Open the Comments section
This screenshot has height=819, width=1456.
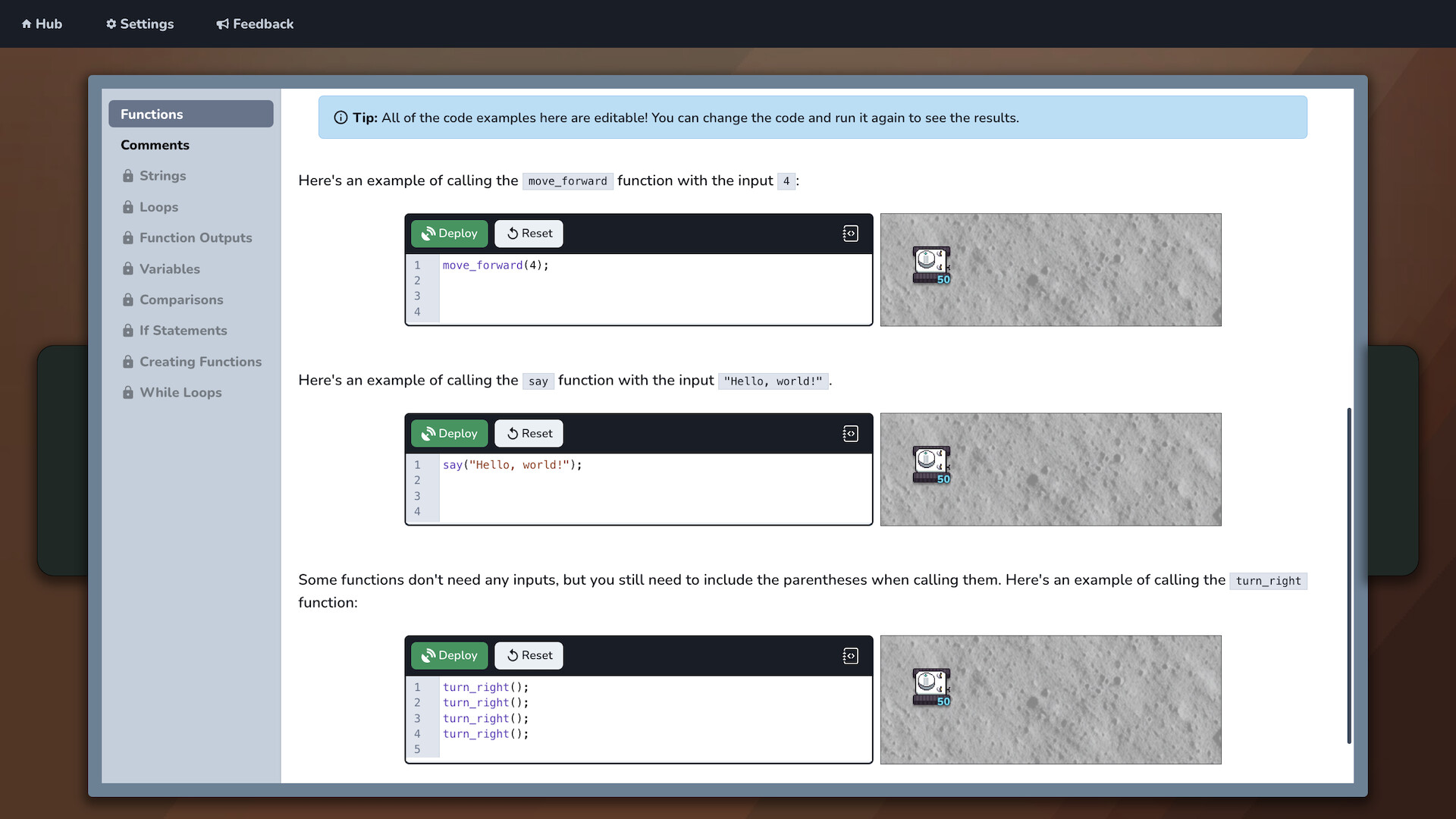click(x=155, y=145)
